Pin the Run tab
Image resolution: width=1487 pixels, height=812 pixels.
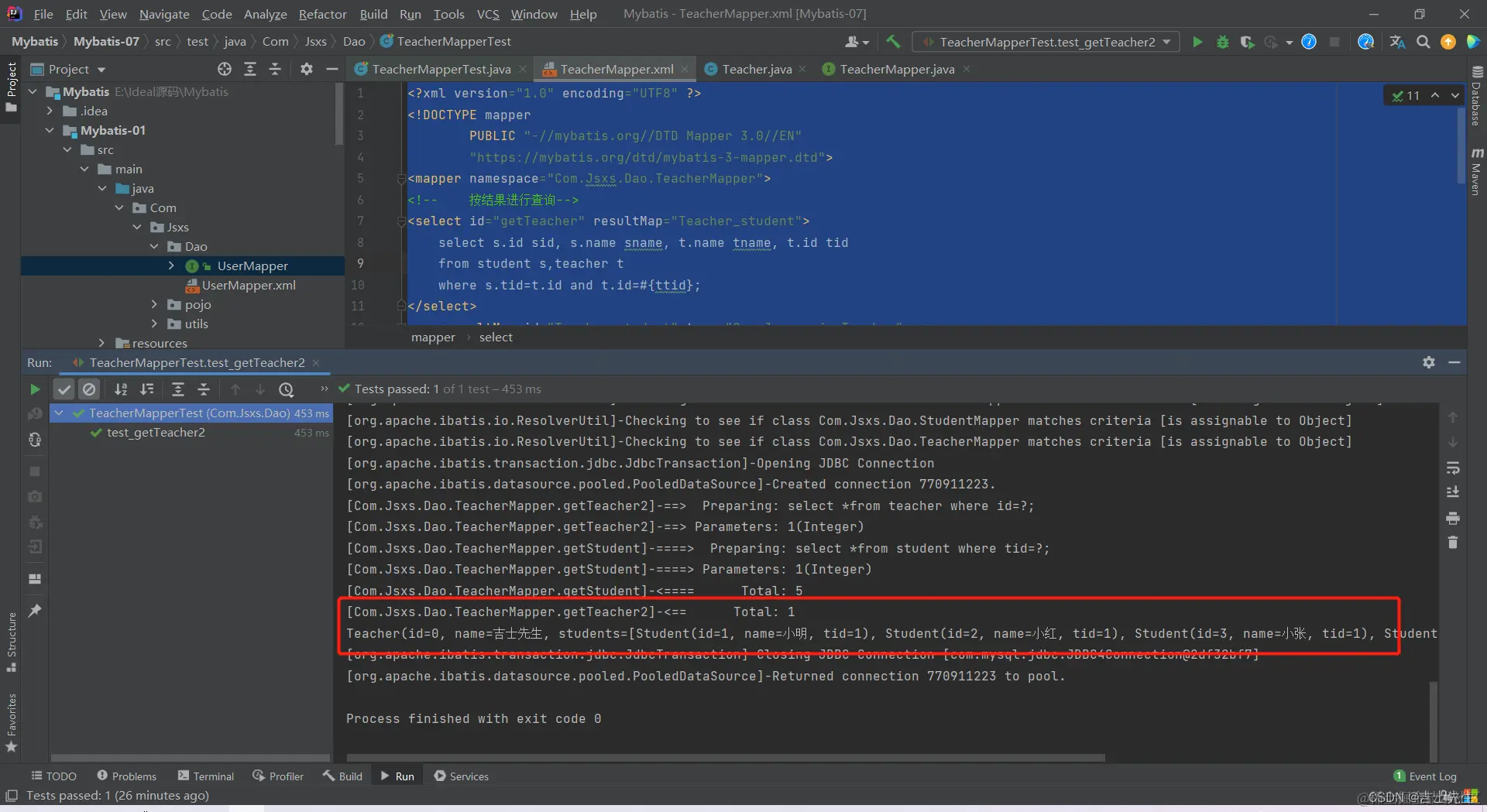pos(35,611)
